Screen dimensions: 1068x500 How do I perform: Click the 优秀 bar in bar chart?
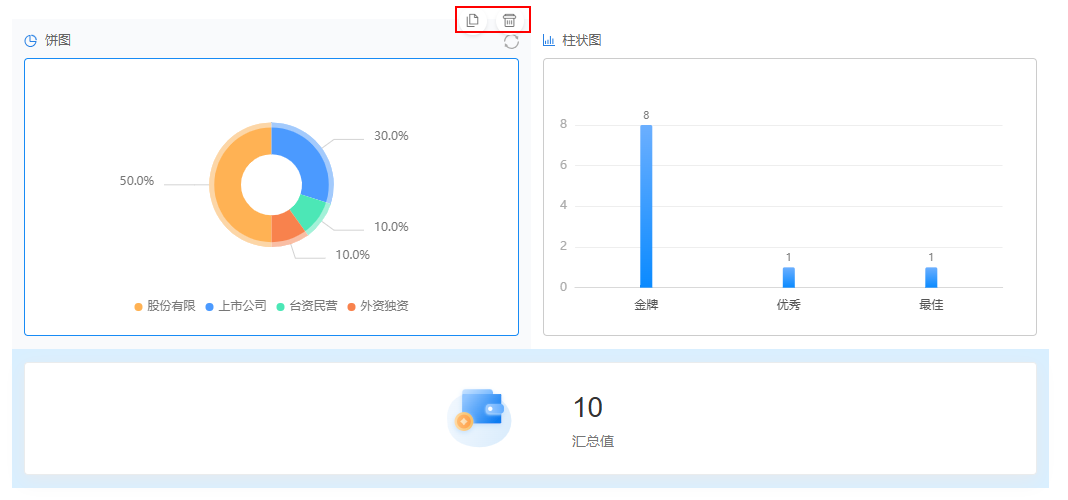(x=789, y=277)
